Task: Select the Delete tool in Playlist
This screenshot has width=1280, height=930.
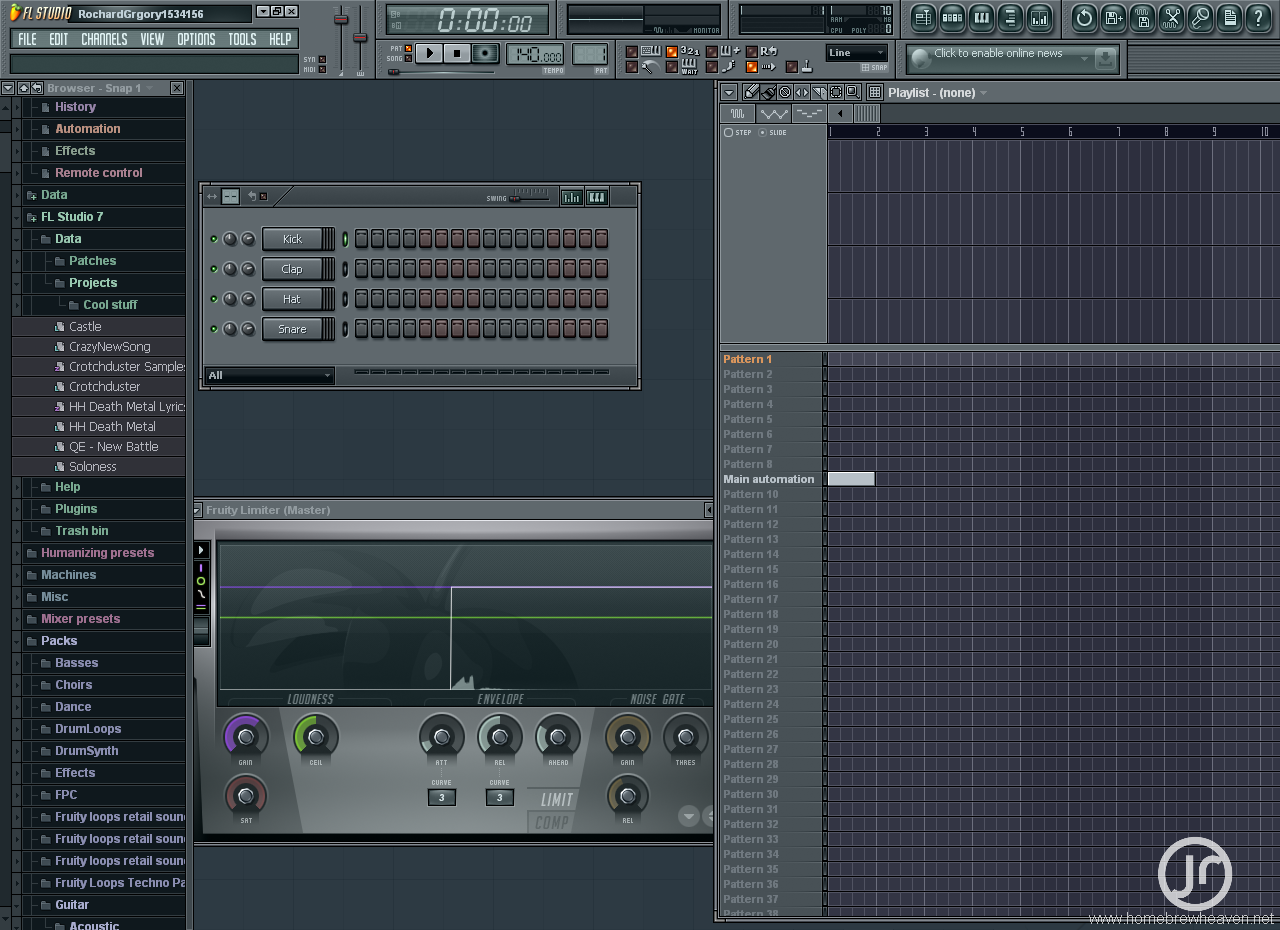Action: click(785, 92)
